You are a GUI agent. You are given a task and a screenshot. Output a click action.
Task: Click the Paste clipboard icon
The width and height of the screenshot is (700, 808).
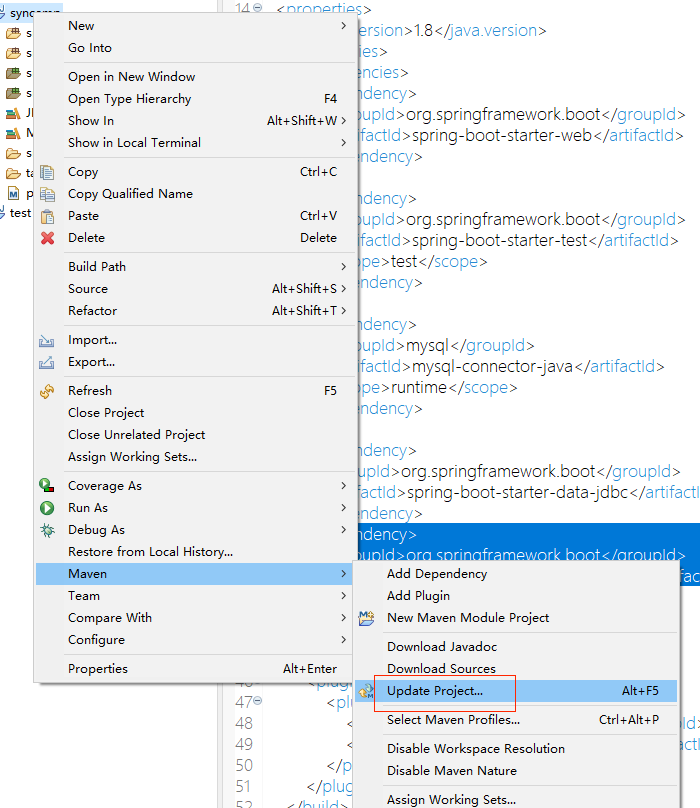pos(47,216)
